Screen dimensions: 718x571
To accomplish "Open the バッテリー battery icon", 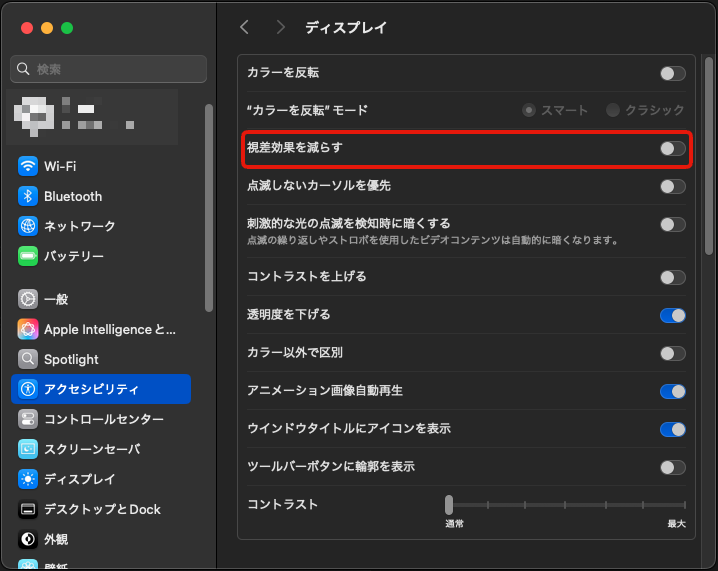I will 28,256.
